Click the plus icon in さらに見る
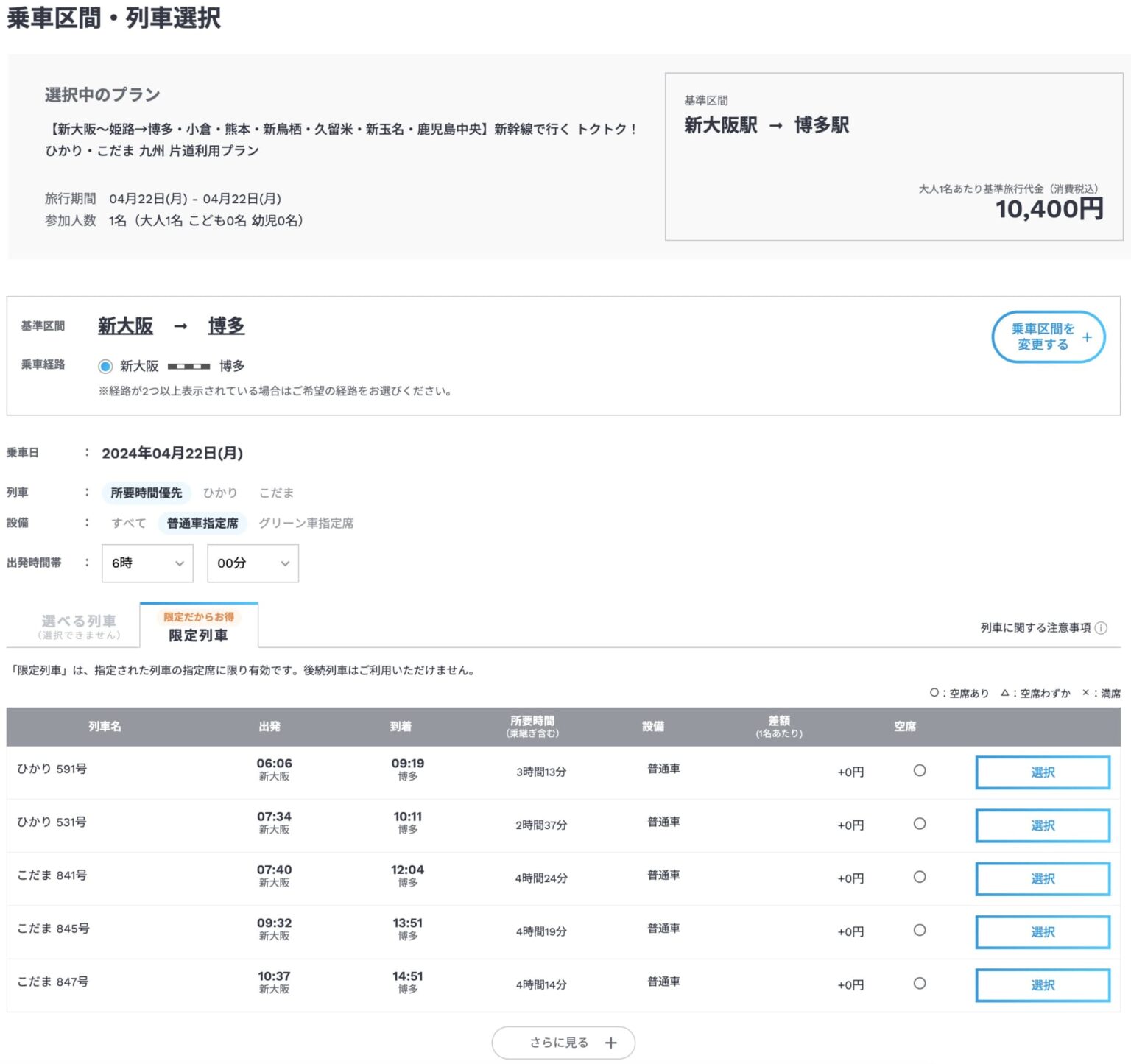Viewport: 1131px width, 1064px height. pyautogui.click(x=610, y=1043)
